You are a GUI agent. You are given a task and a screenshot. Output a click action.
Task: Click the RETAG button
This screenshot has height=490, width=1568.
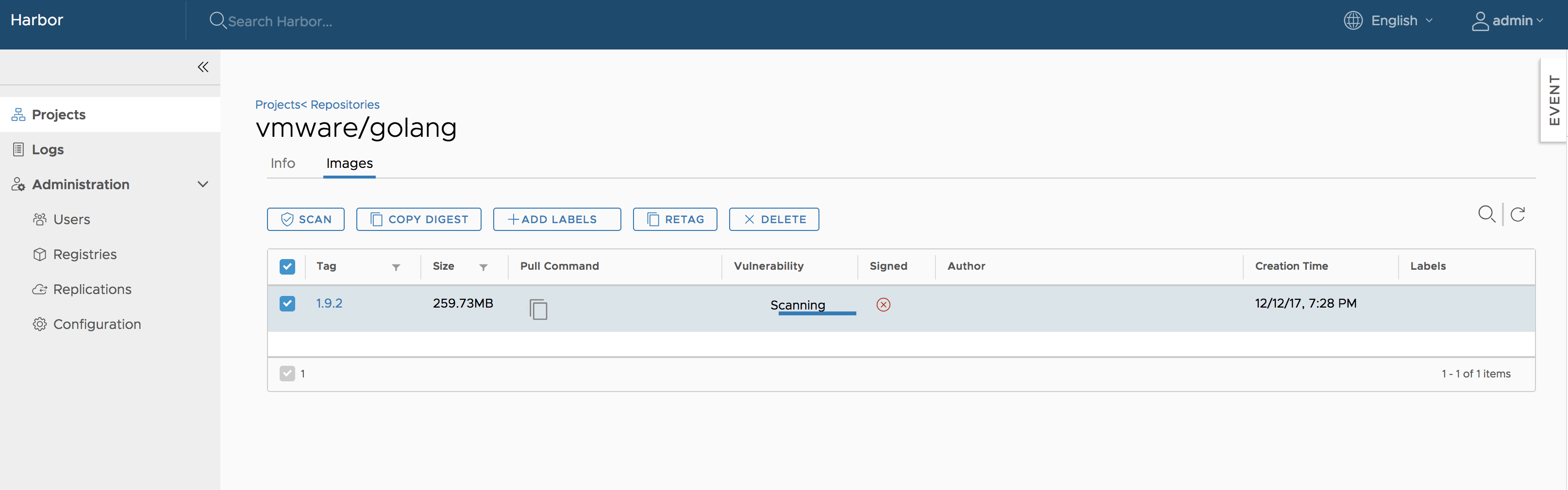coord(675,219)
